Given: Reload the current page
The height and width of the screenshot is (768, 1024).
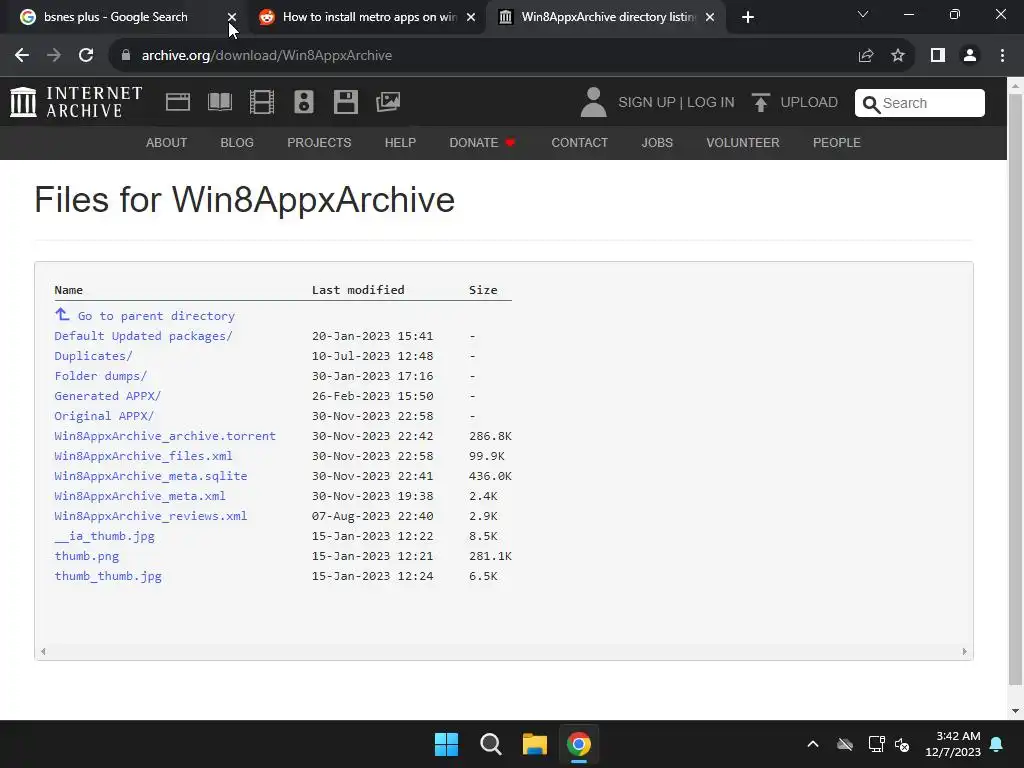Looking at the screenshot, I should click(86, 56).
